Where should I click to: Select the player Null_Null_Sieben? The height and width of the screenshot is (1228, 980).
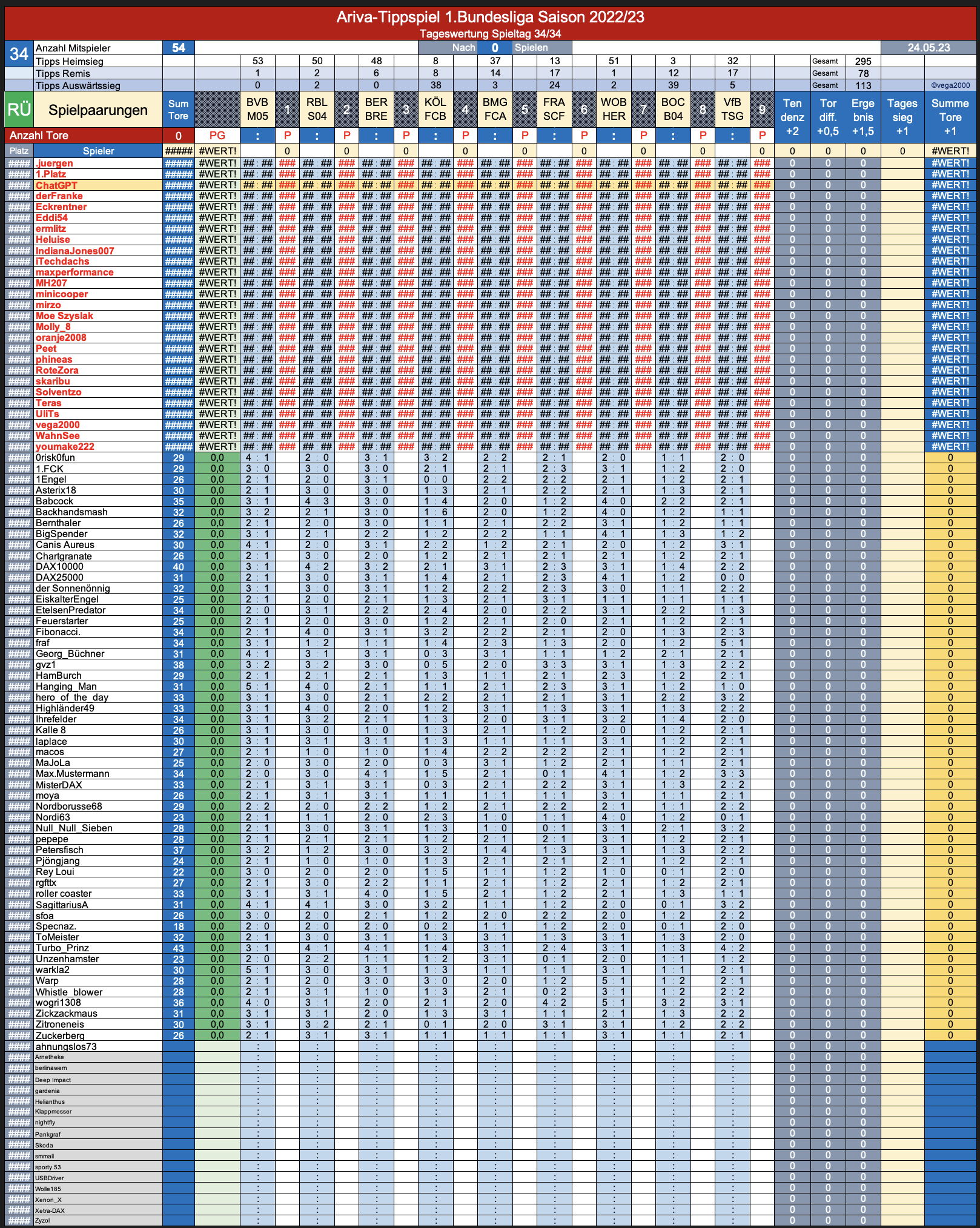[74, 828]
